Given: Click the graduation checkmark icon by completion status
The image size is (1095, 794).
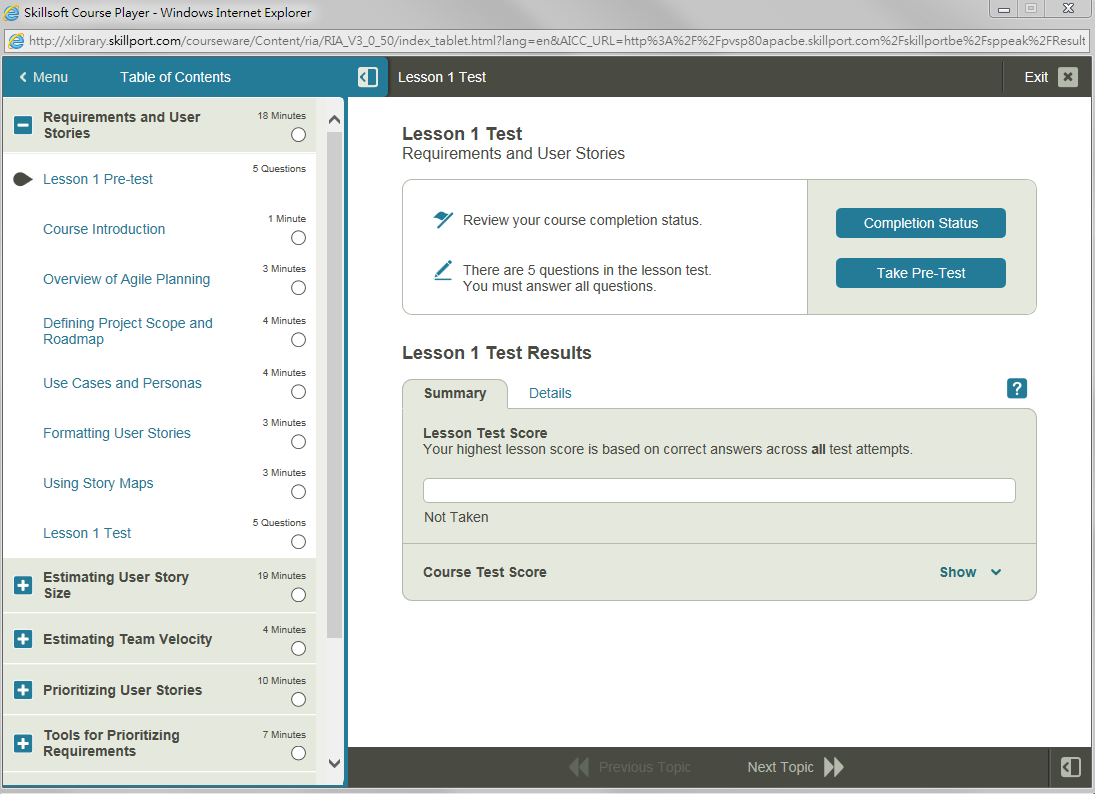Looking at the screenshot, I should click(443, 219).
